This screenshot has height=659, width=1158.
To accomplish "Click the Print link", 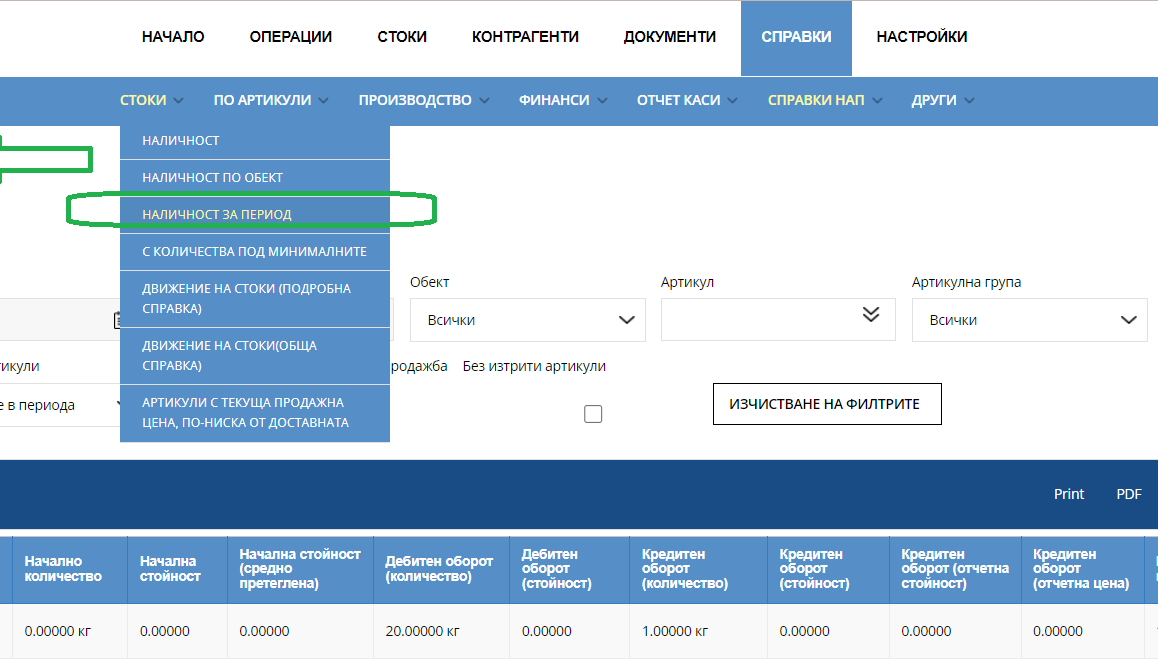I will tap(1069, 494).
